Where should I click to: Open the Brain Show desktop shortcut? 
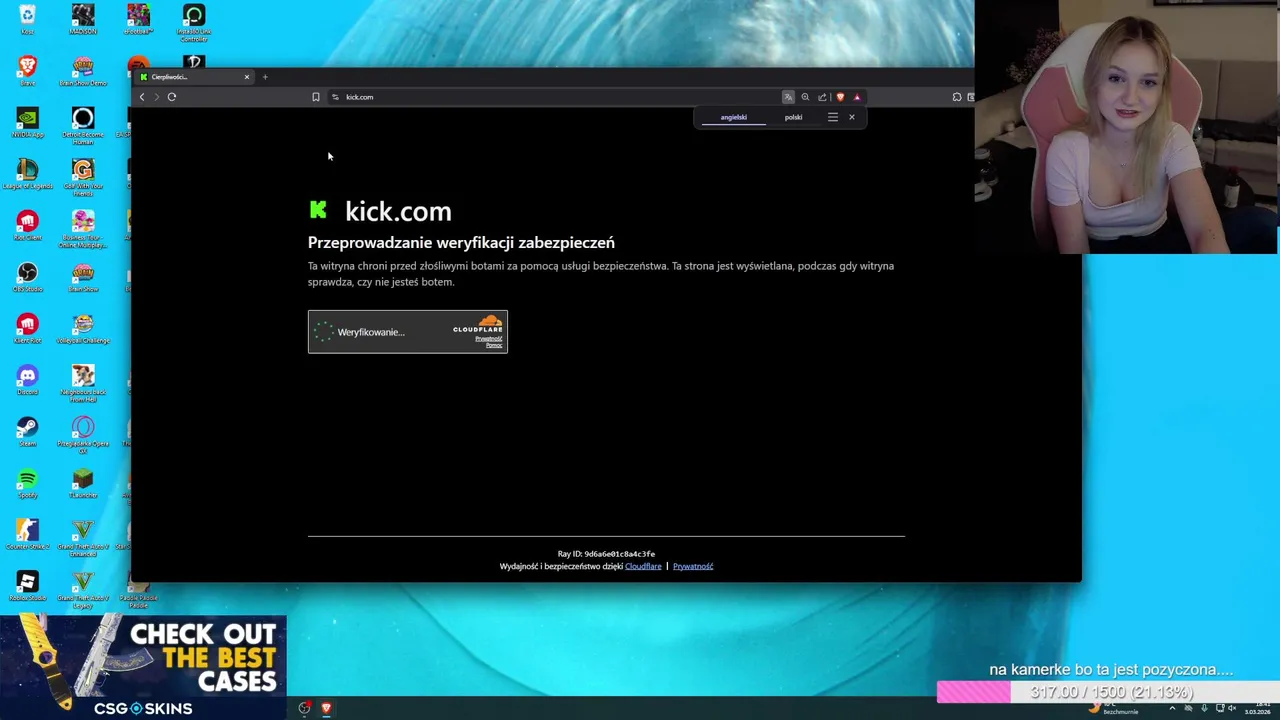tap(83, 277)
